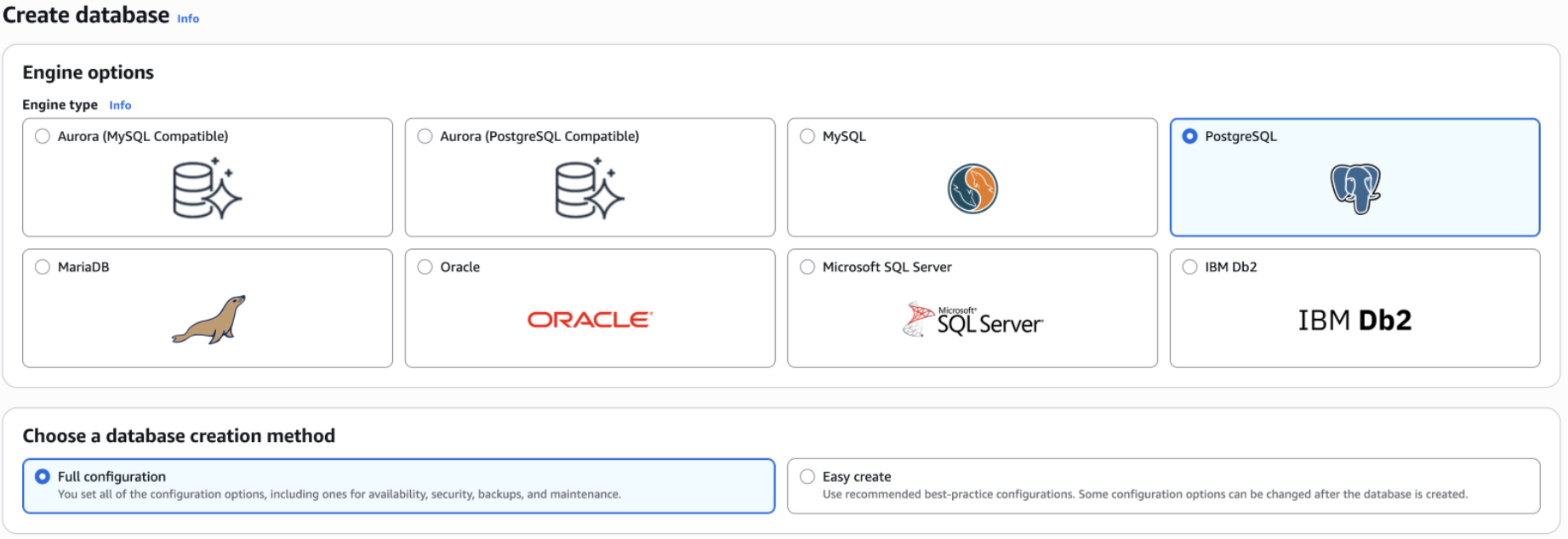Open Info link next to Engine type
This screenshot has width=1568, height=539.
point(120,105)
